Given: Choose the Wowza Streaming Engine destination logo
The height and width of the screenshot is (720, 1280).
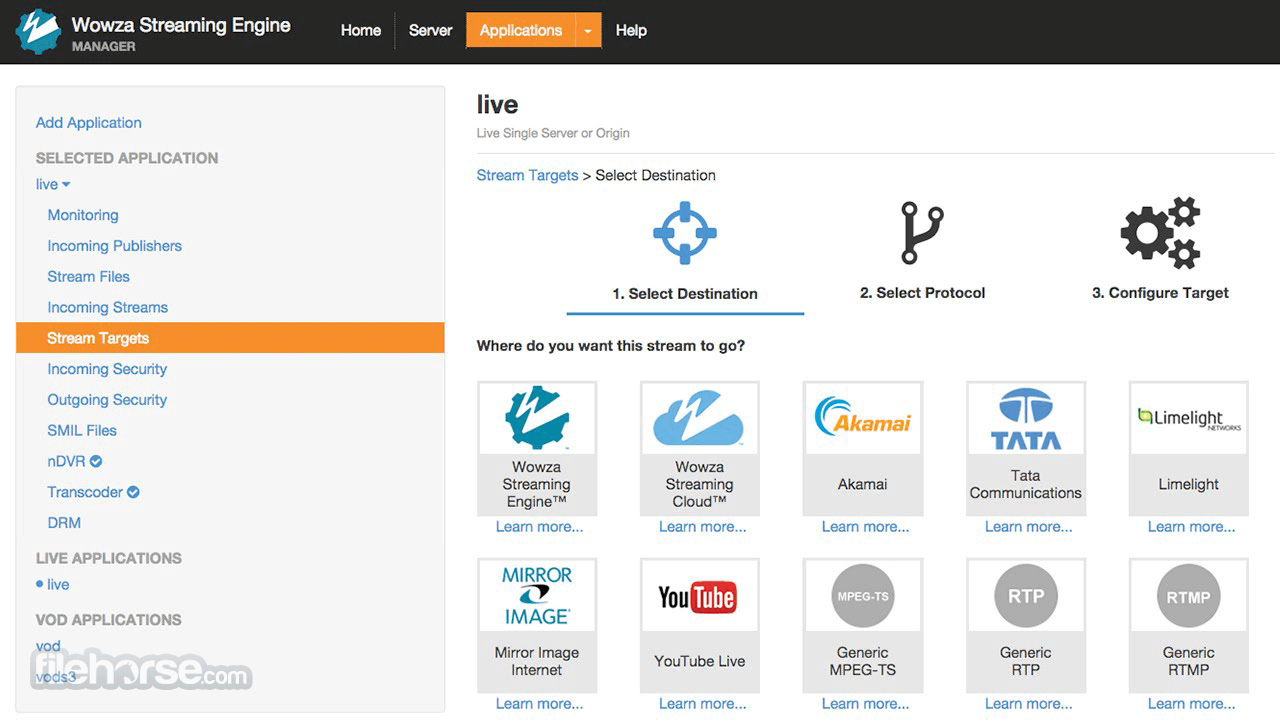Looking at the screenshot, I should (537, 416).
